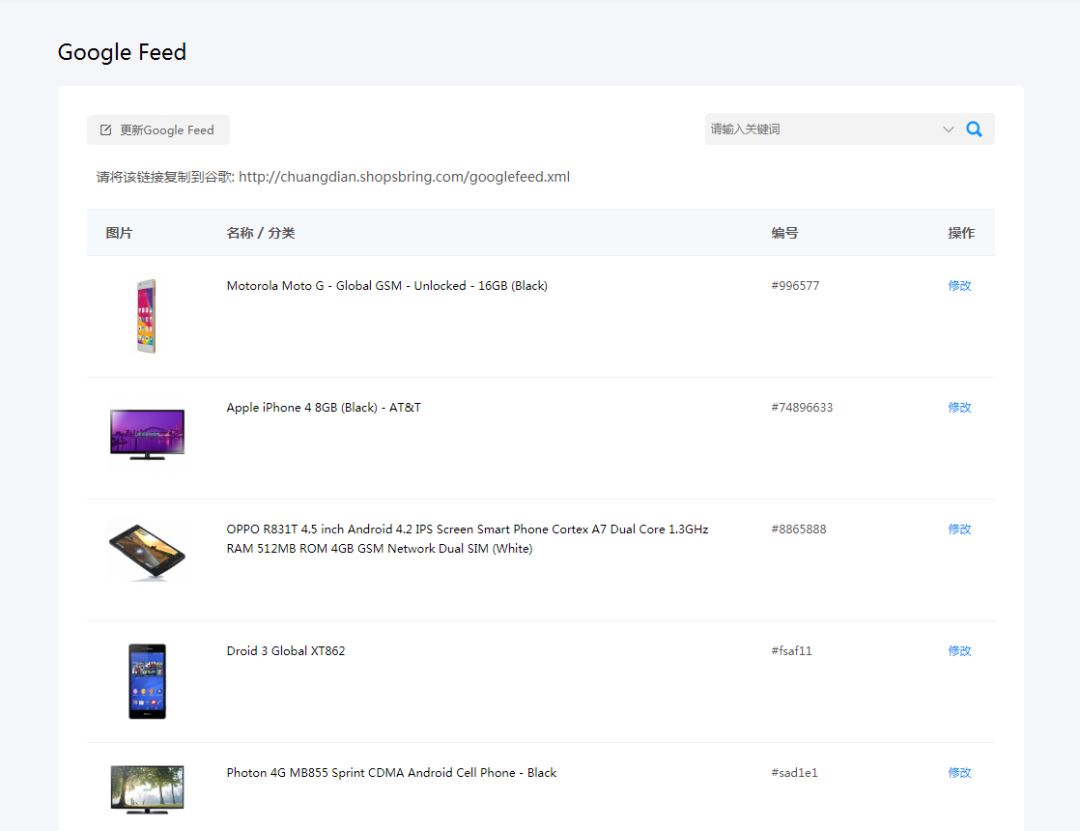Select the Motorola Moto G product title

coord(386,286)
